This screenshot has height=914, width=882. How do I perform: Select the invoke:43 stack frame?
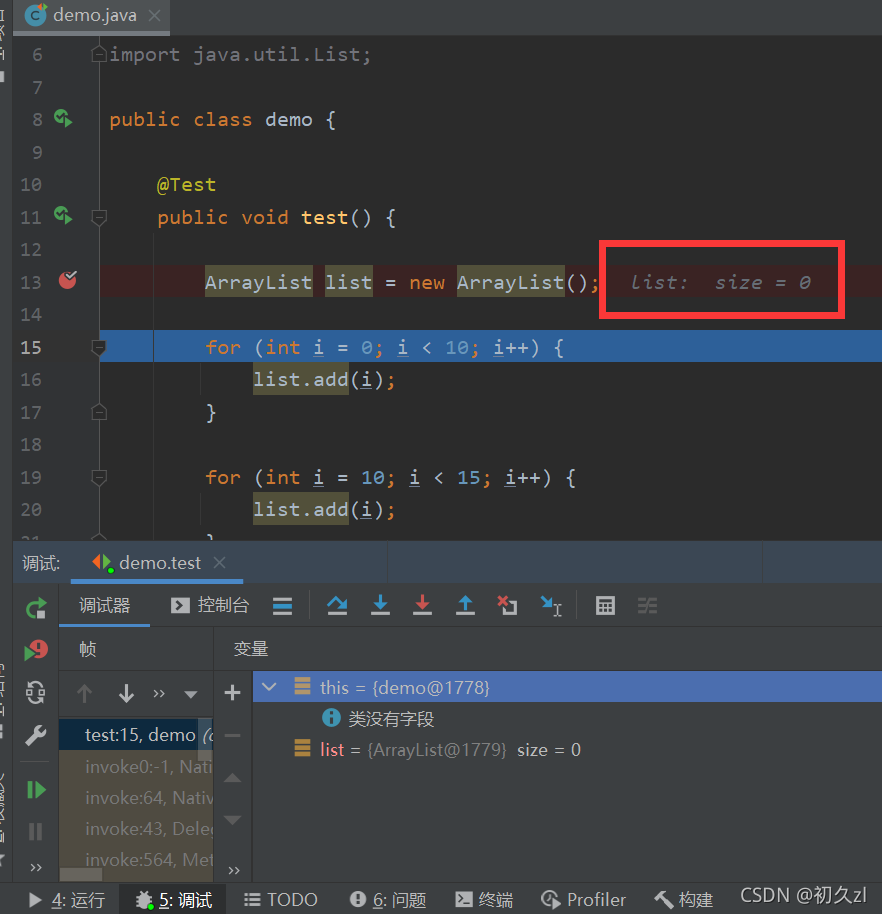136,828
